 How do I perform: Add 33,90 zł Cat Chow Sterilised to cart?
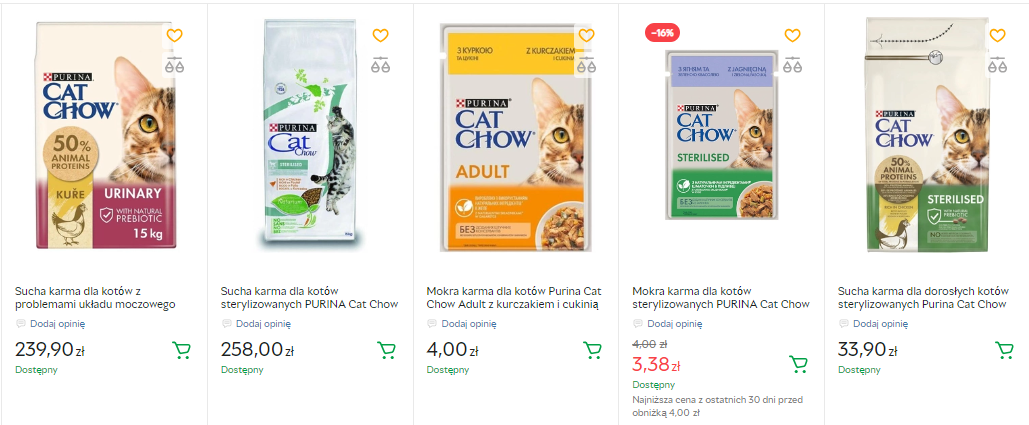pyautogui.click(x=1004, y=350)
